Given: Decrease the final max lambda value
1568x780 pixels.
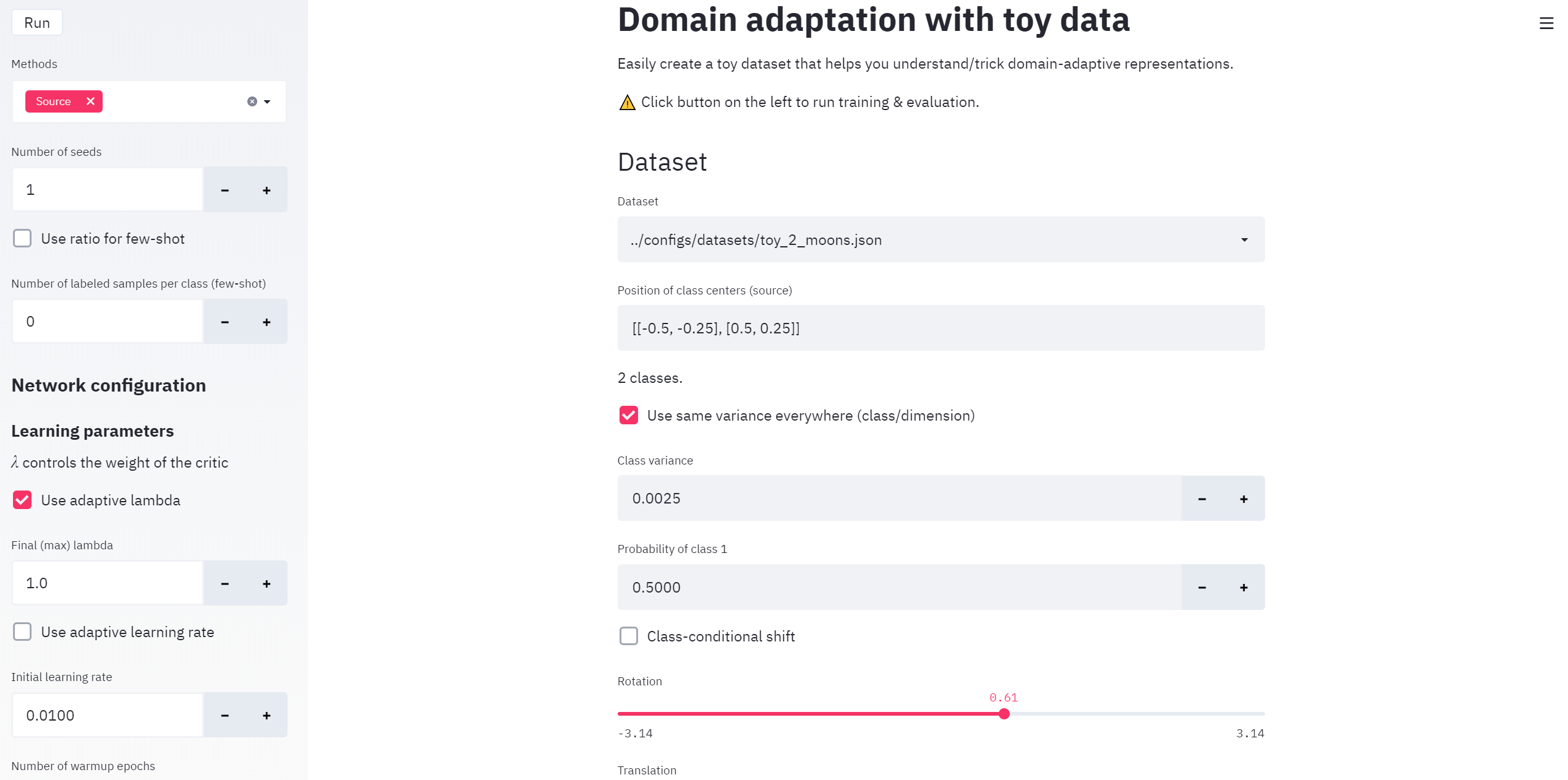Looking at the screenshot, I should (225, 583).
